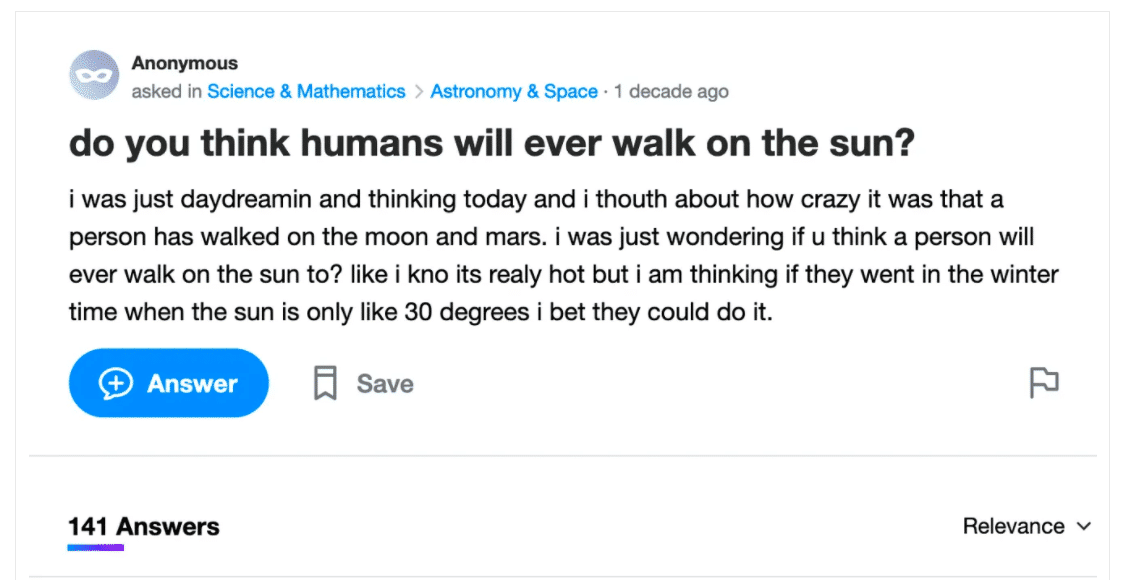
Task: Open the Astronomy & Space category link
Action: click(514, 92)
